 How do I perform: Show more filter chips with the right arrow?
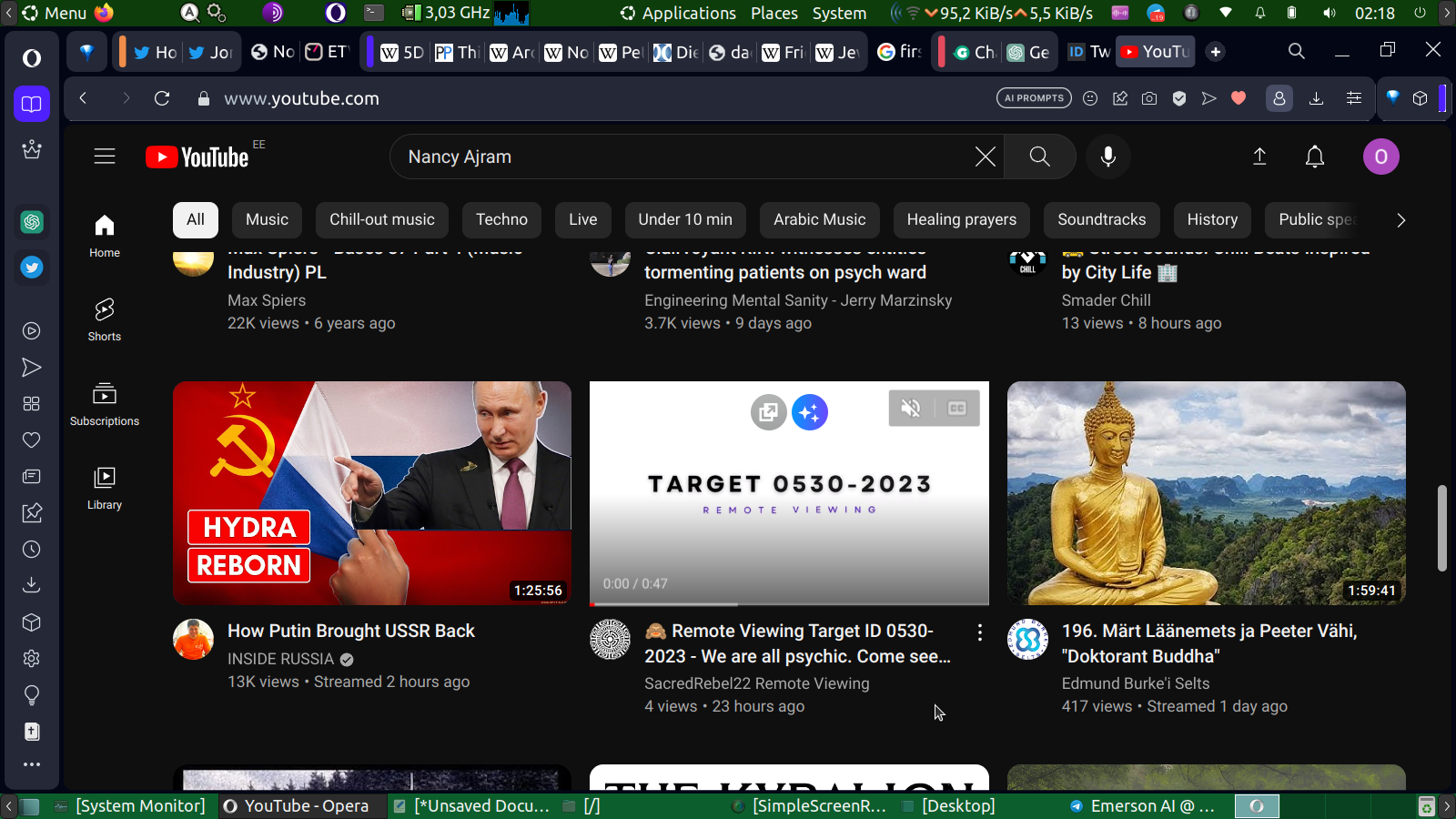[1400, 220]
